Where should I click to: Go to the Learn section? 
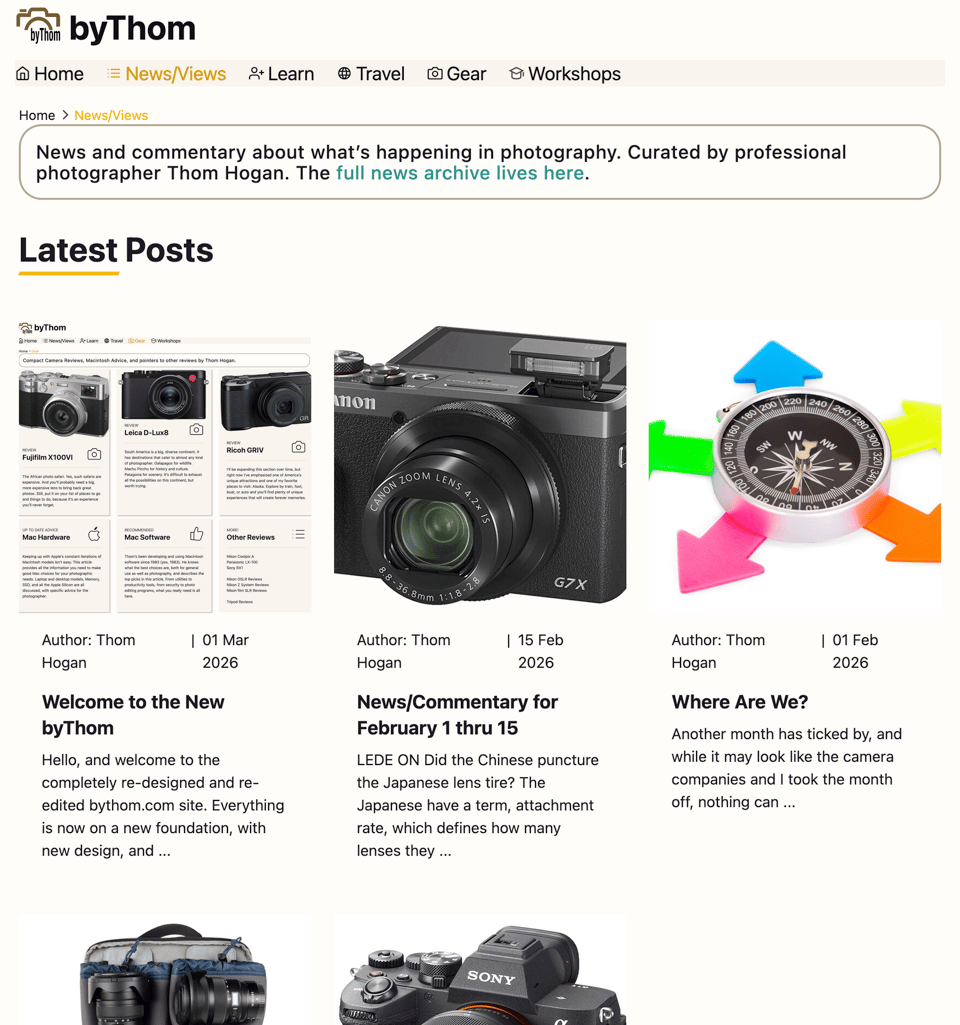click(x=281, y=73)
